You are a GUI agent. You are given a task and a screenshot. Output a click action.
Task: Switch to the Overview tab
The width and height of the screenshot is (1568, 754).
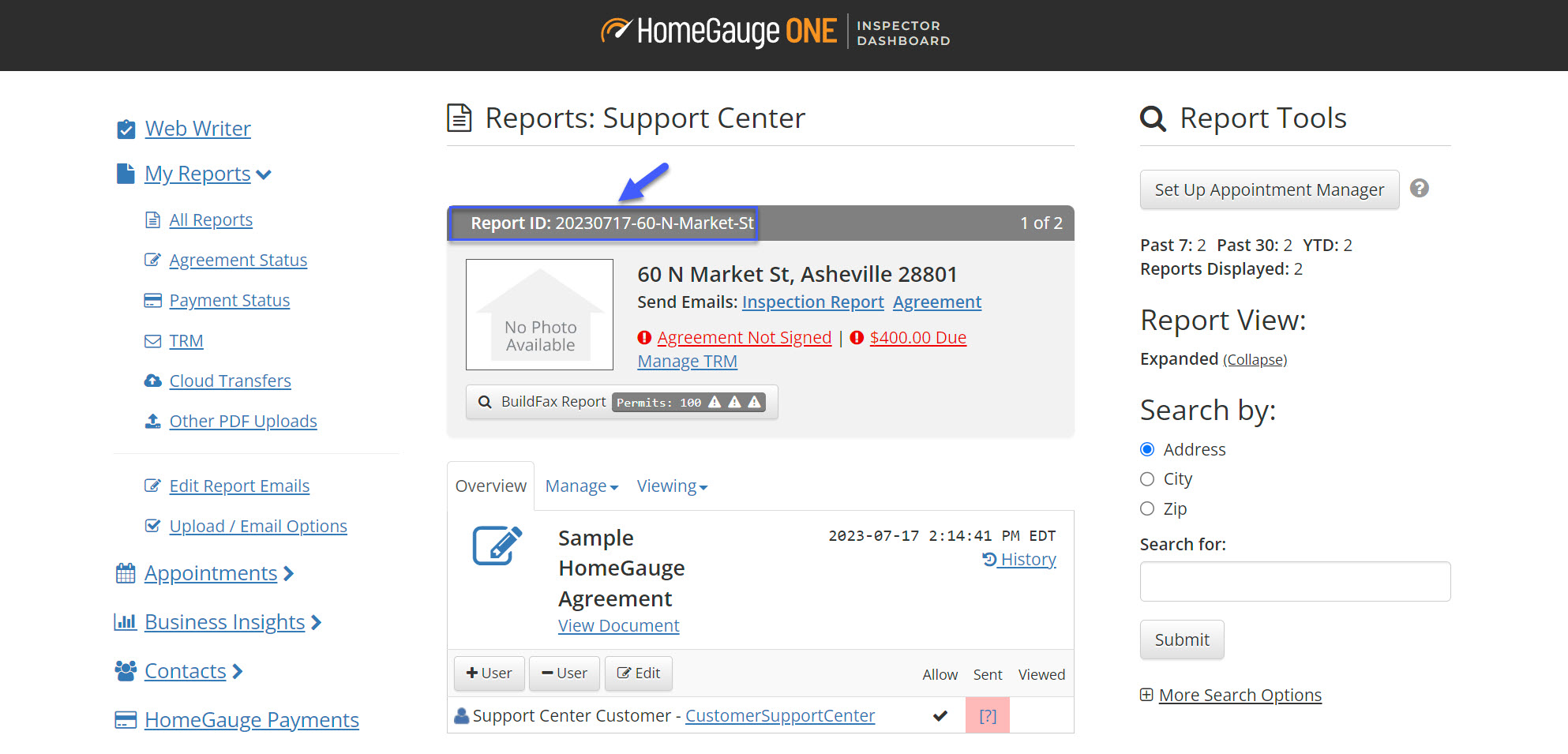tap(490, 486)
